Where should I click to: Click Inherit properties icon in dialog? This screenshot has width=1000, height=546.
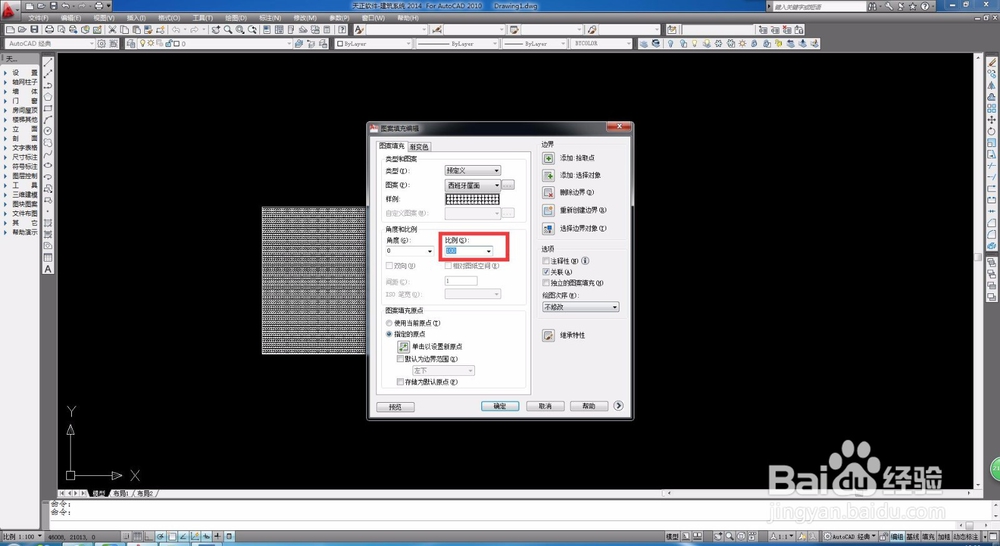tap(548, 335)
